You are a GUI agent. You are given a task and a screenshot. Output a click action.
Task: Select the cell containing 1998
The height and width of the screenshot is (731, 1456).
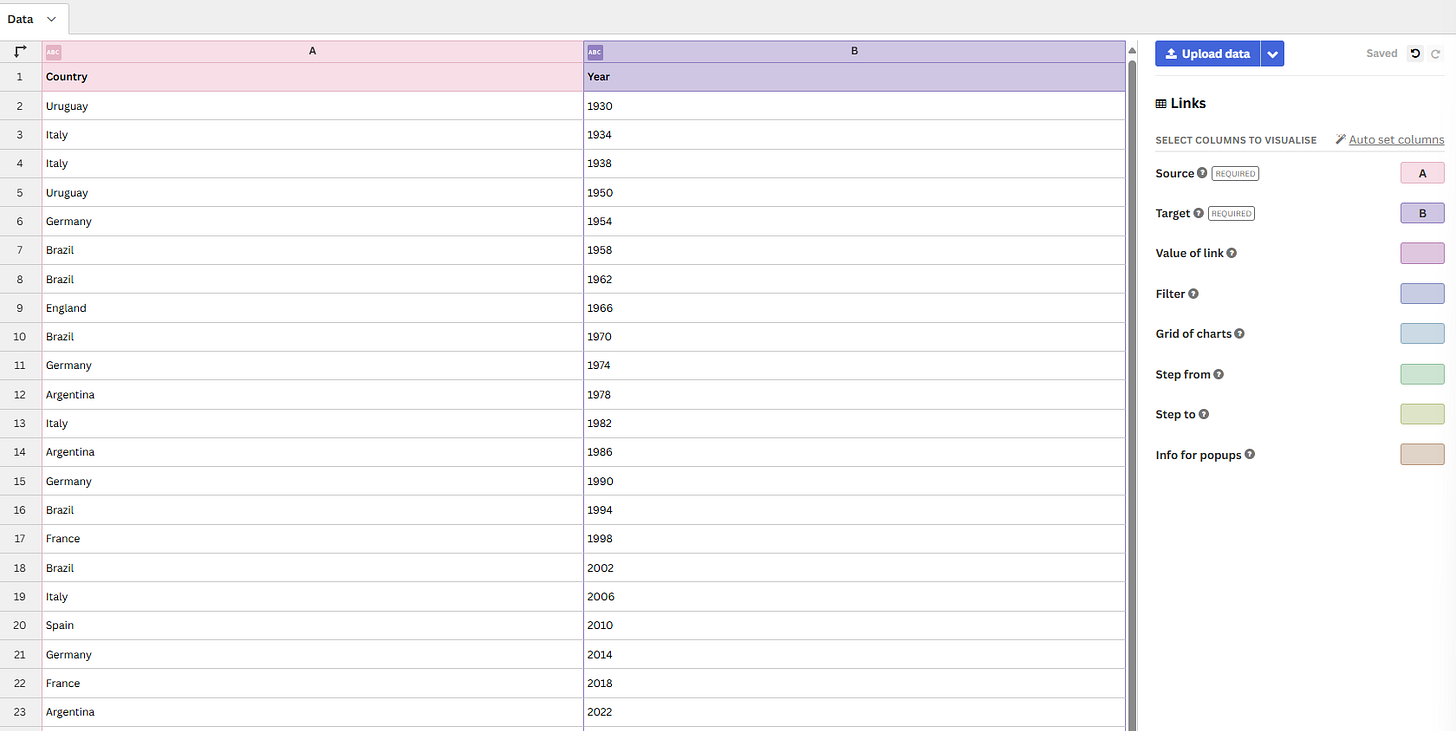[854, 539]
